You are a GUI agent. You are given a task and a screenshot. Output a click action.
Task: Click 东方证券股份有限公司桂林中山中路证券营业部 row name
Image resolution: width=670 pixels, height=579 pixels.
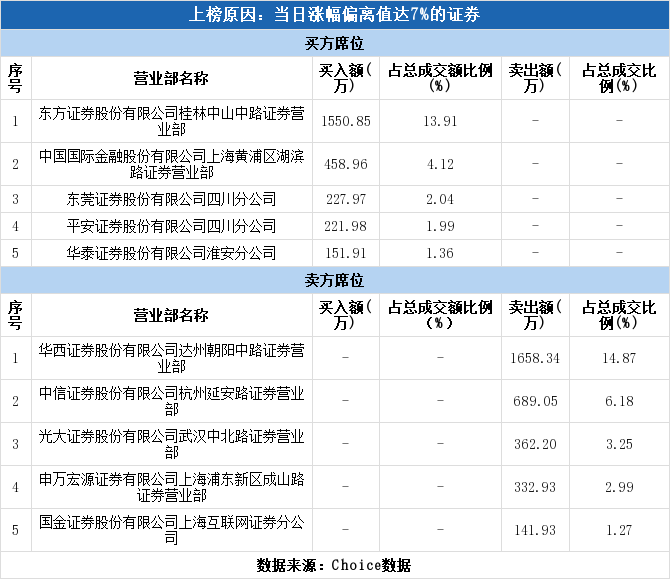tap(171, 121)
